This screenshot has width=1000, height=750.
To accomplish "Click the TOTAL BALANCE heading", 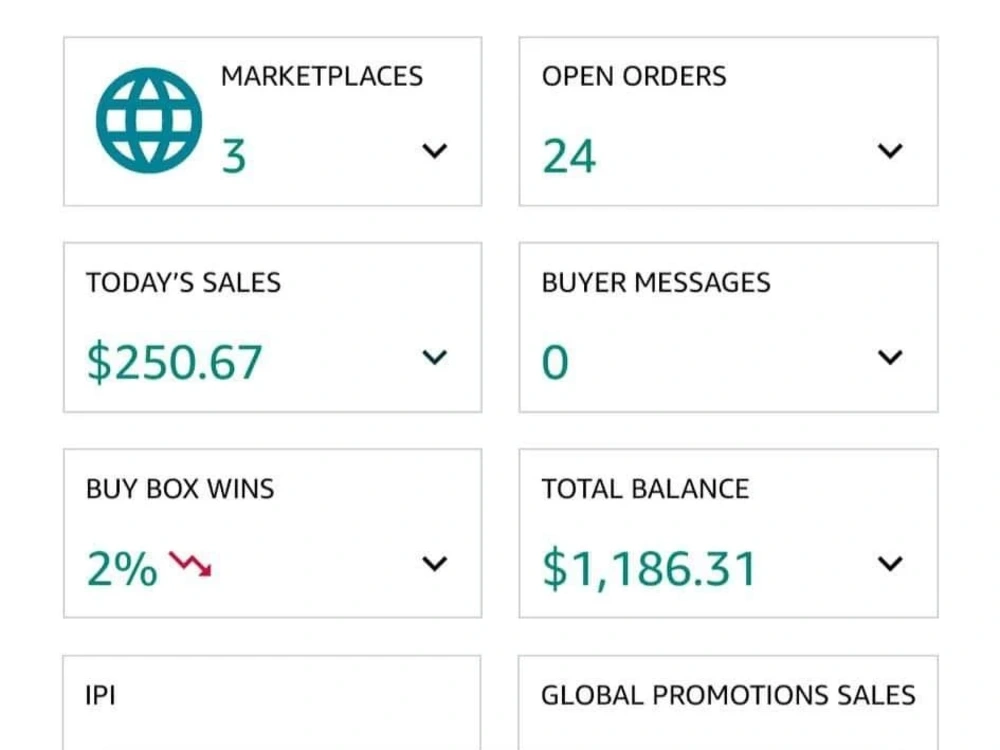I will pos(645,489).
